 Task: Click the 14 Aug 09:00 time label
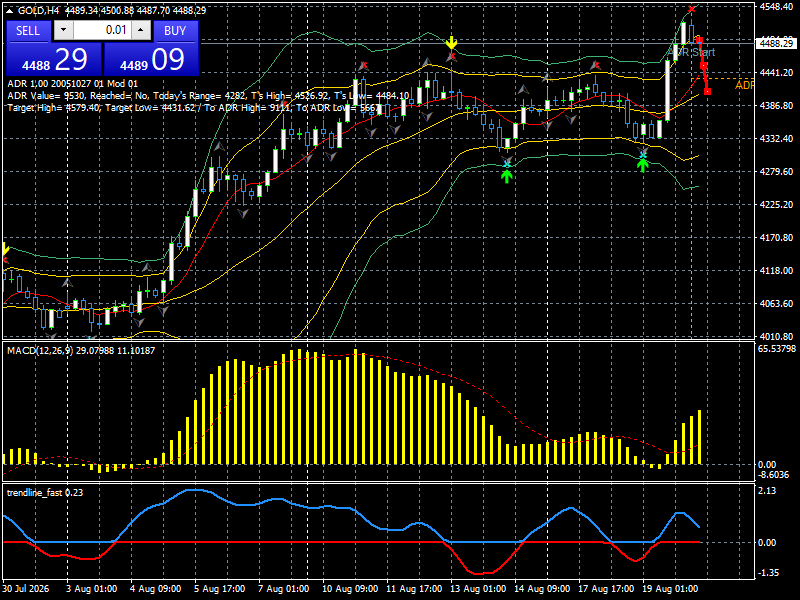[x=542, y=588]
